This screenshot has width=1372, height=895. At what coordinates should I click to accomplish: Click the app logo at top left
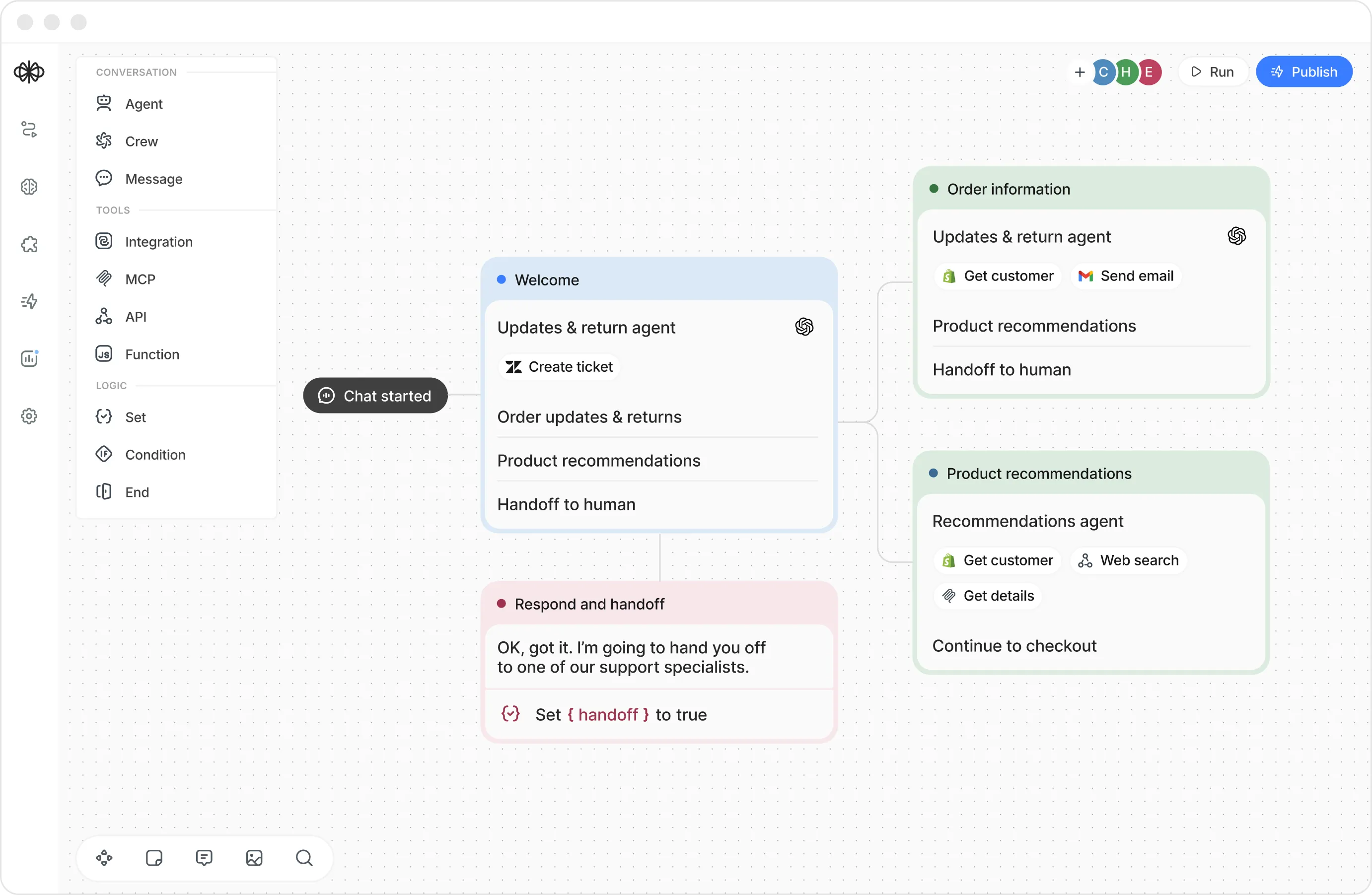pyautogui.click(x=29, y=72)
